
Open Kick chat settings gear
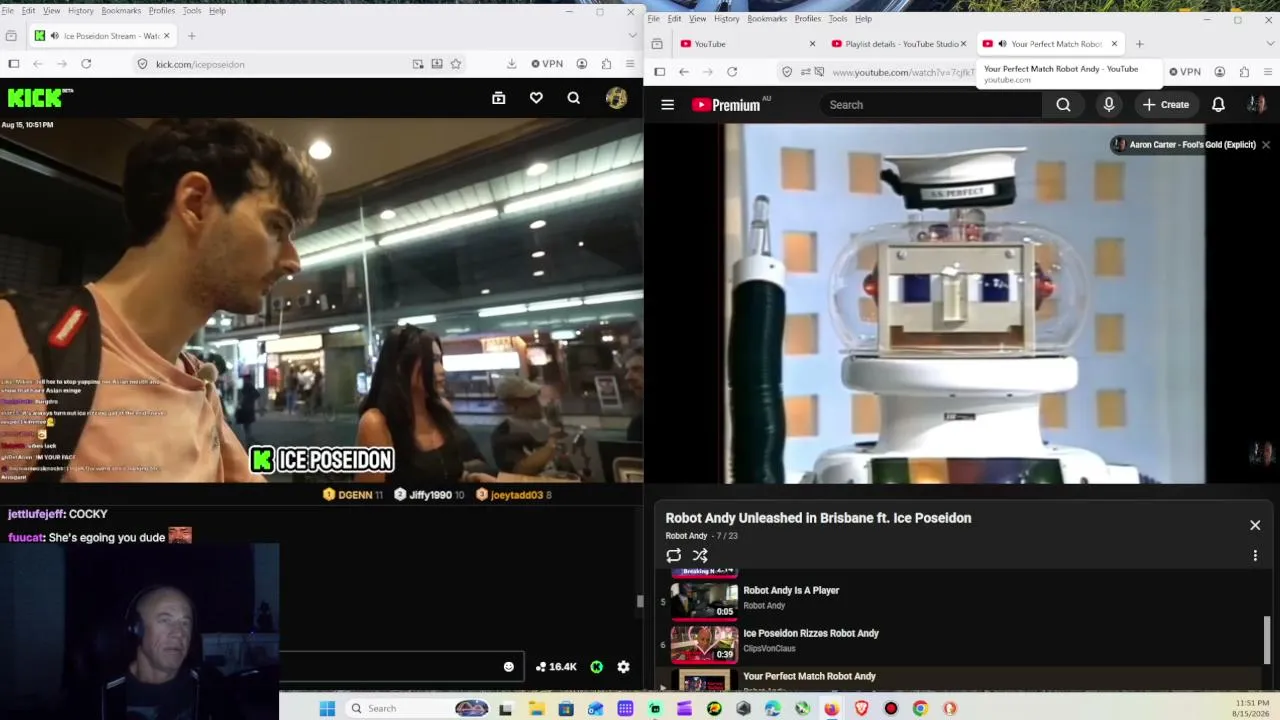pyautogui.click(x=623, y=667)
